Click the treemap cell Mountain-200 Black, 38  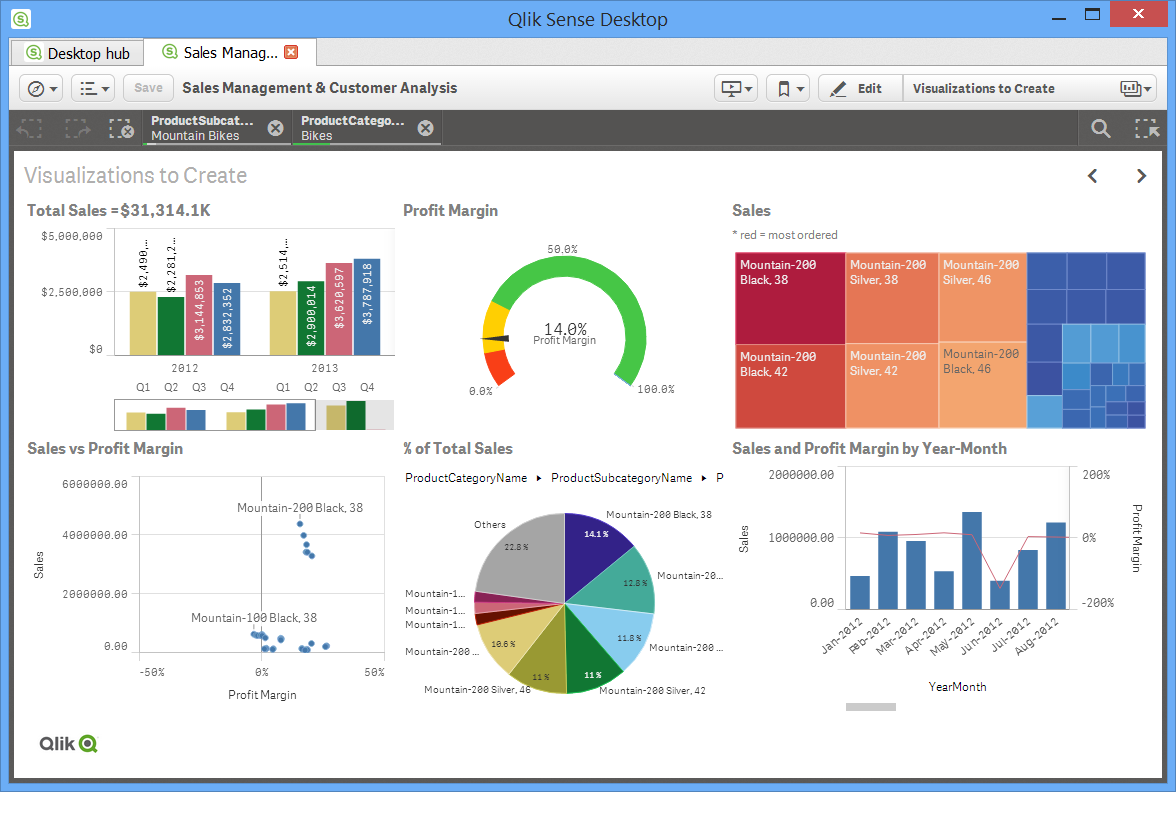click(790, 298)
